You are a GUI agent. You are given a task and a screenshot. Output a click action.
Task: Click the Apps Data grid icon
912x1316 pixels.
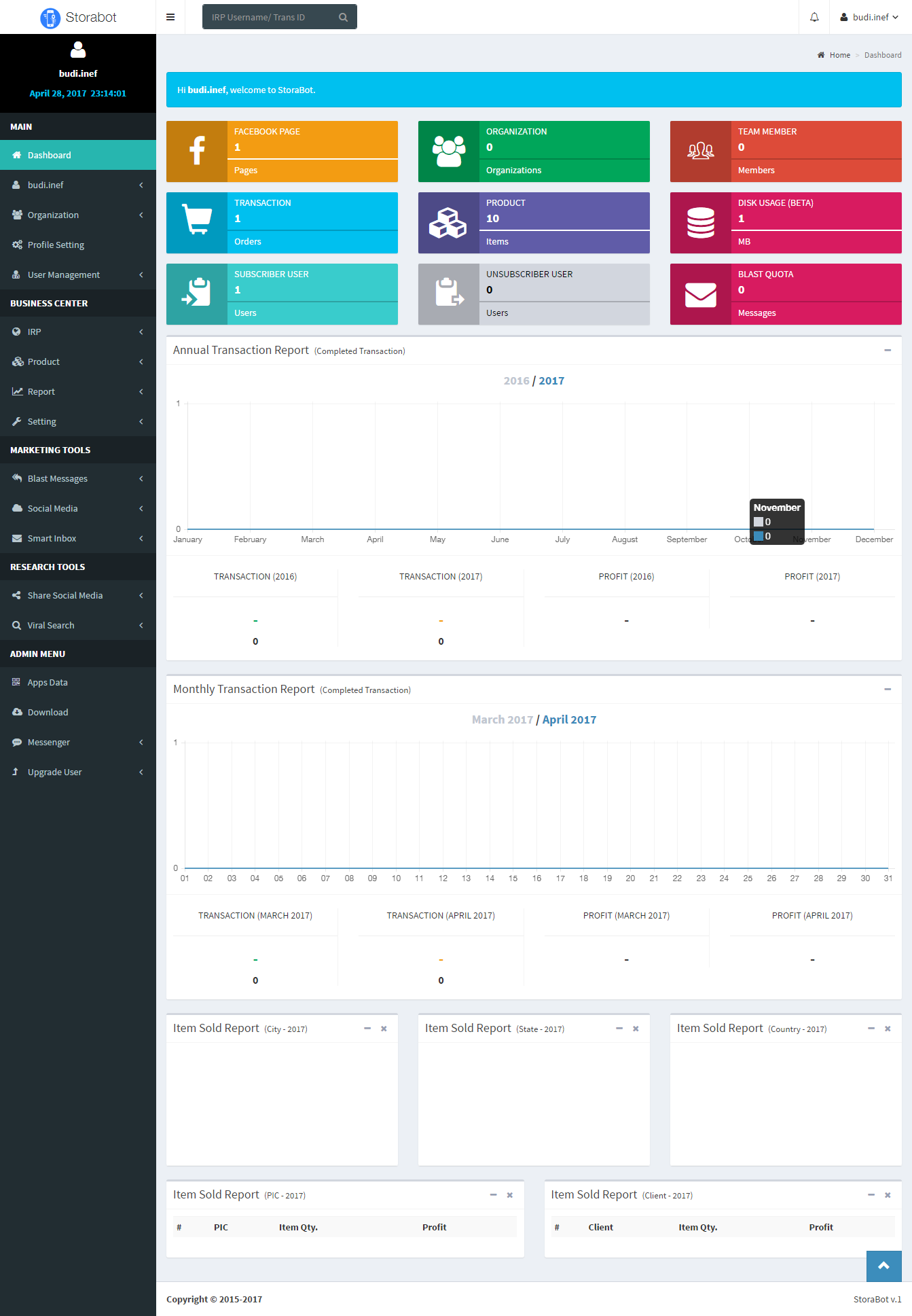(16, 682)
